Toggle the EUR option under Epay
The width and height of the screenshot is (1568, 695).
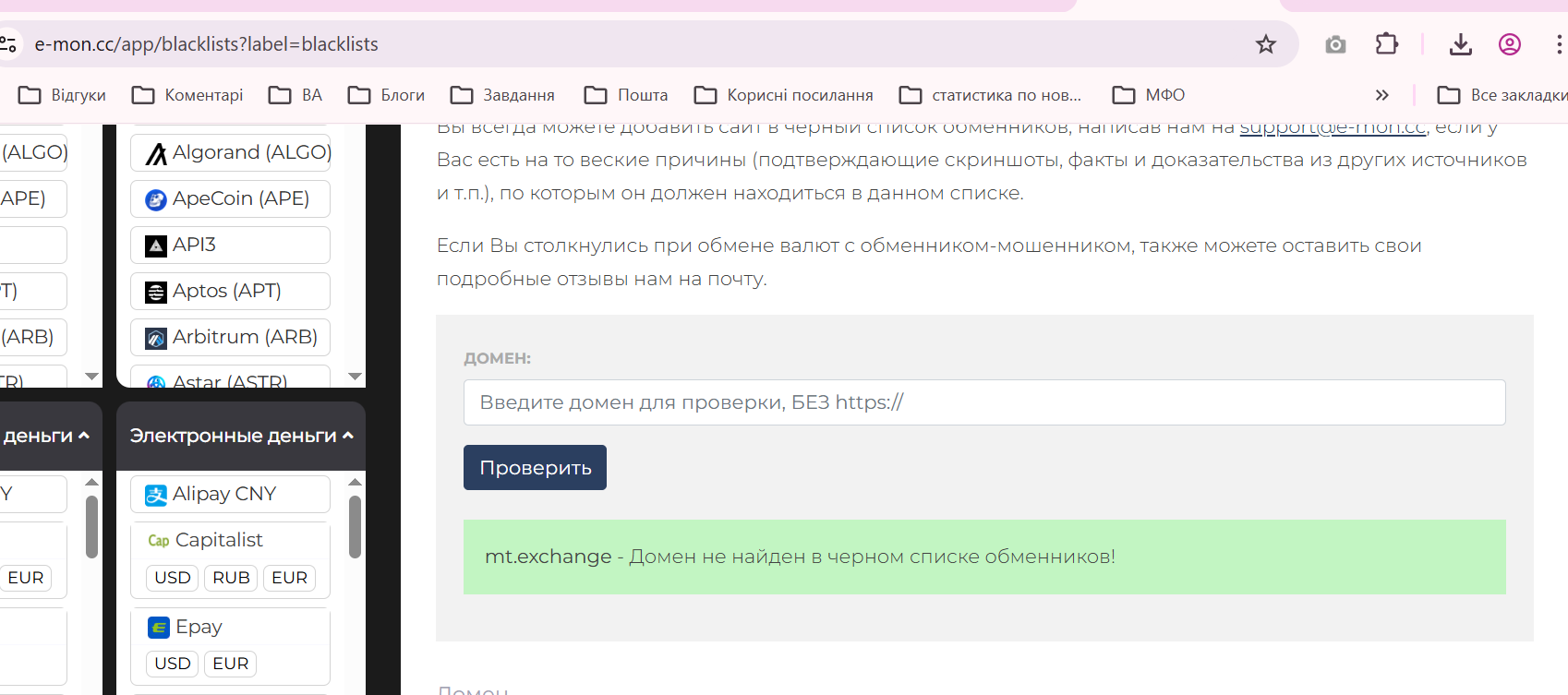click(x=231, y=664)
